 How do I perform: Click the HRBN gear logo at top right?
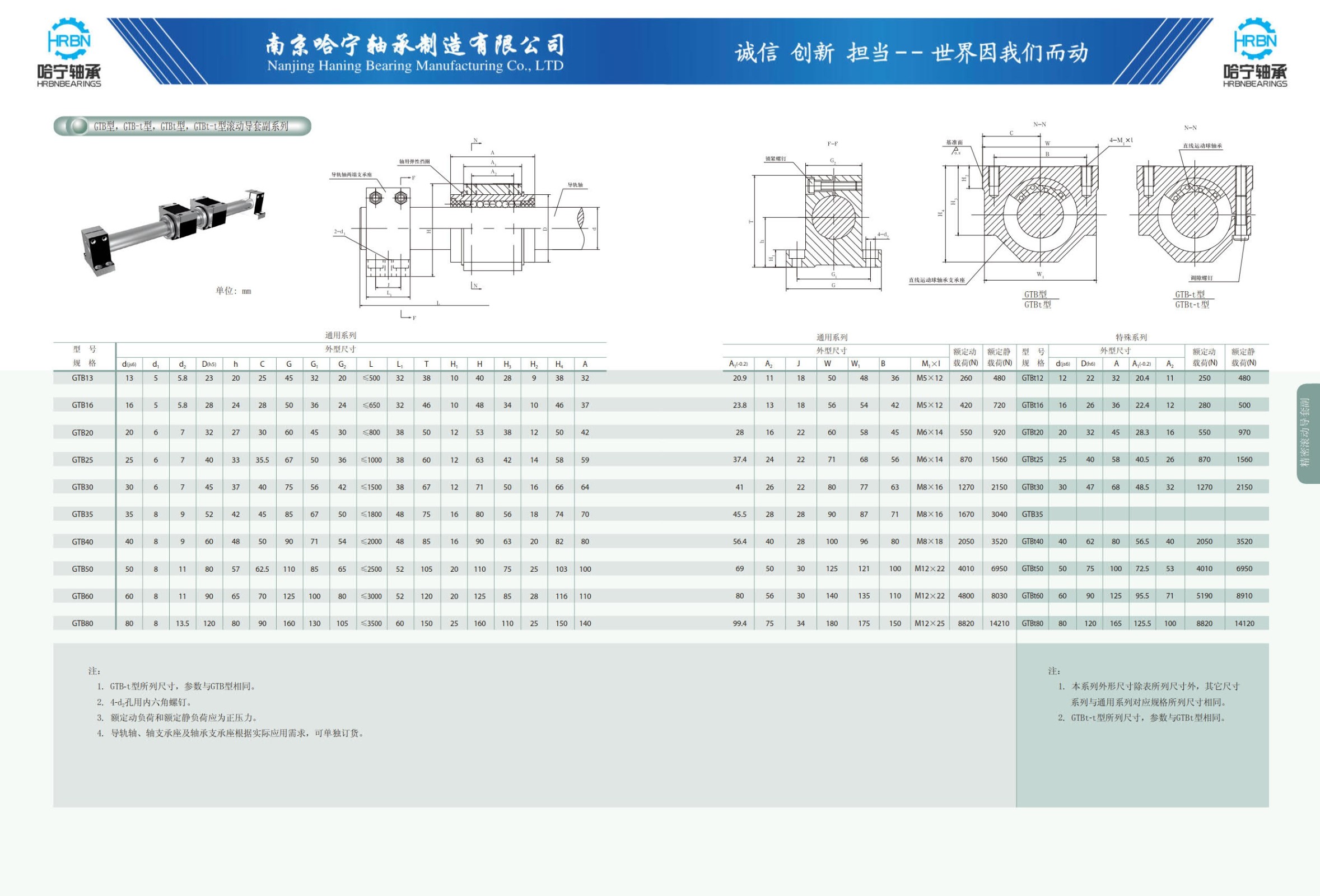pos(1255,52)
